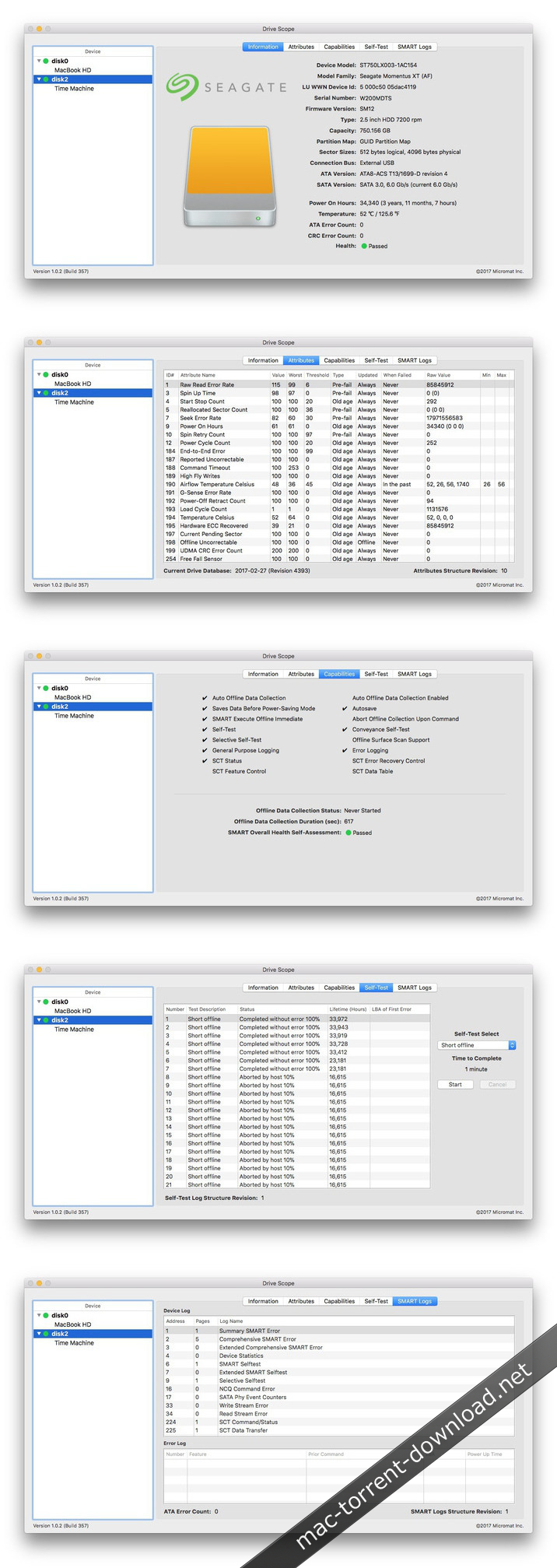Click disk2's green status dot in the Attributes window
The width and height of the screenshot is (557, 1568).
coord(46,393)
